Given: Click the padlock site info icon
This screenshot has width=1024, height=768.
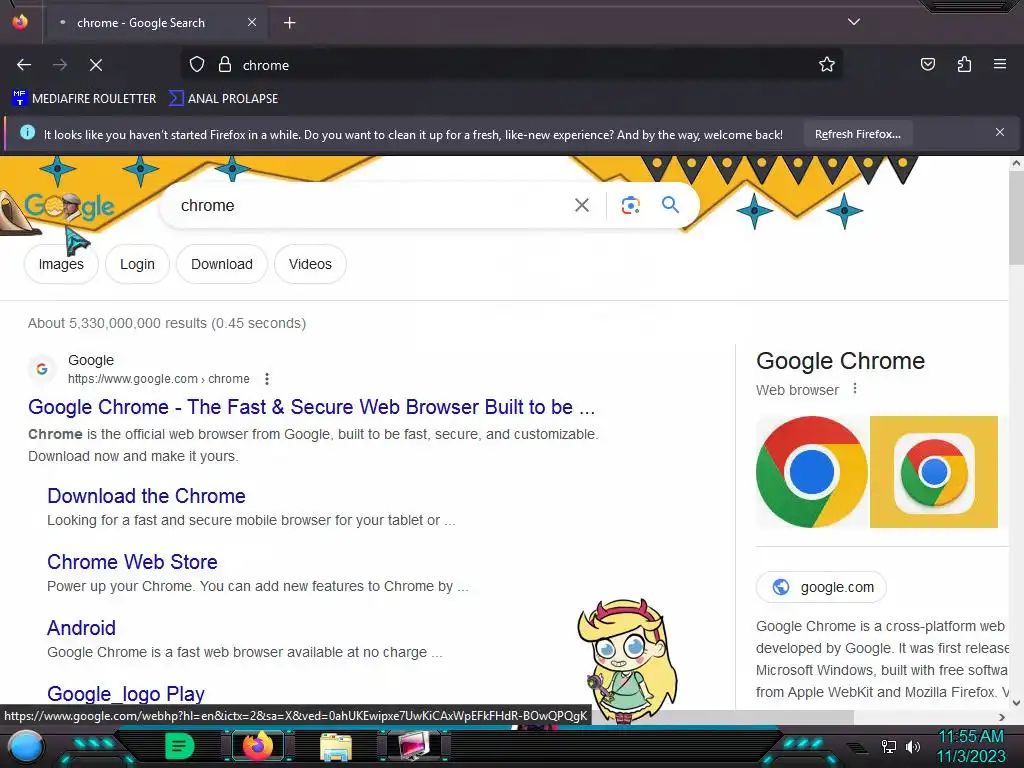Looking at the screenshot, I should point(225,65).
